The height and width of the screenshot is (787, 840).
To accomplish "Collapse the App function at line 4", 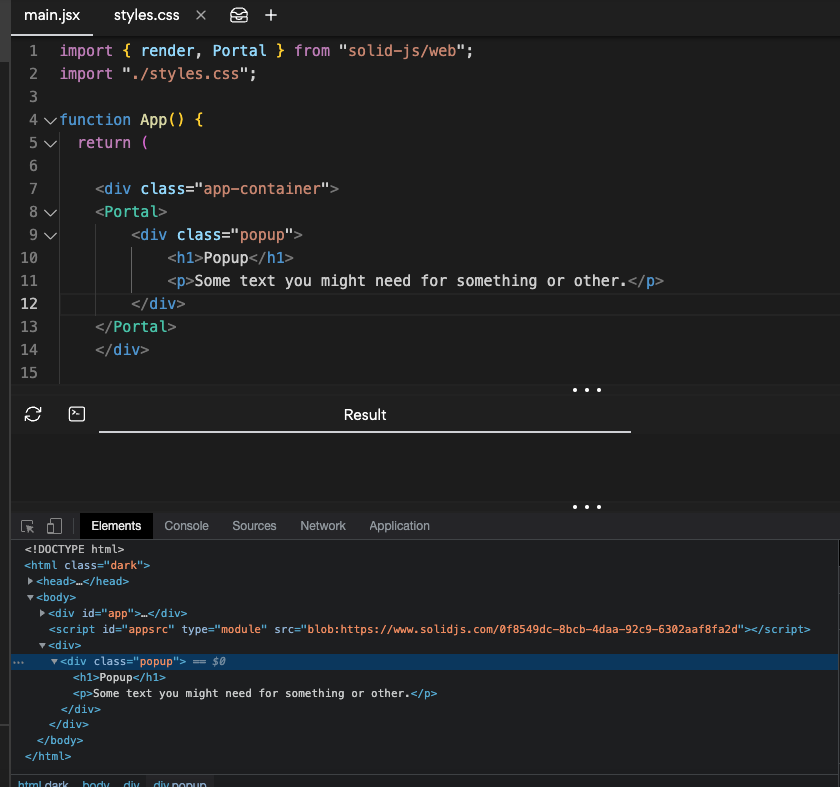I will [x=50, y=121].
